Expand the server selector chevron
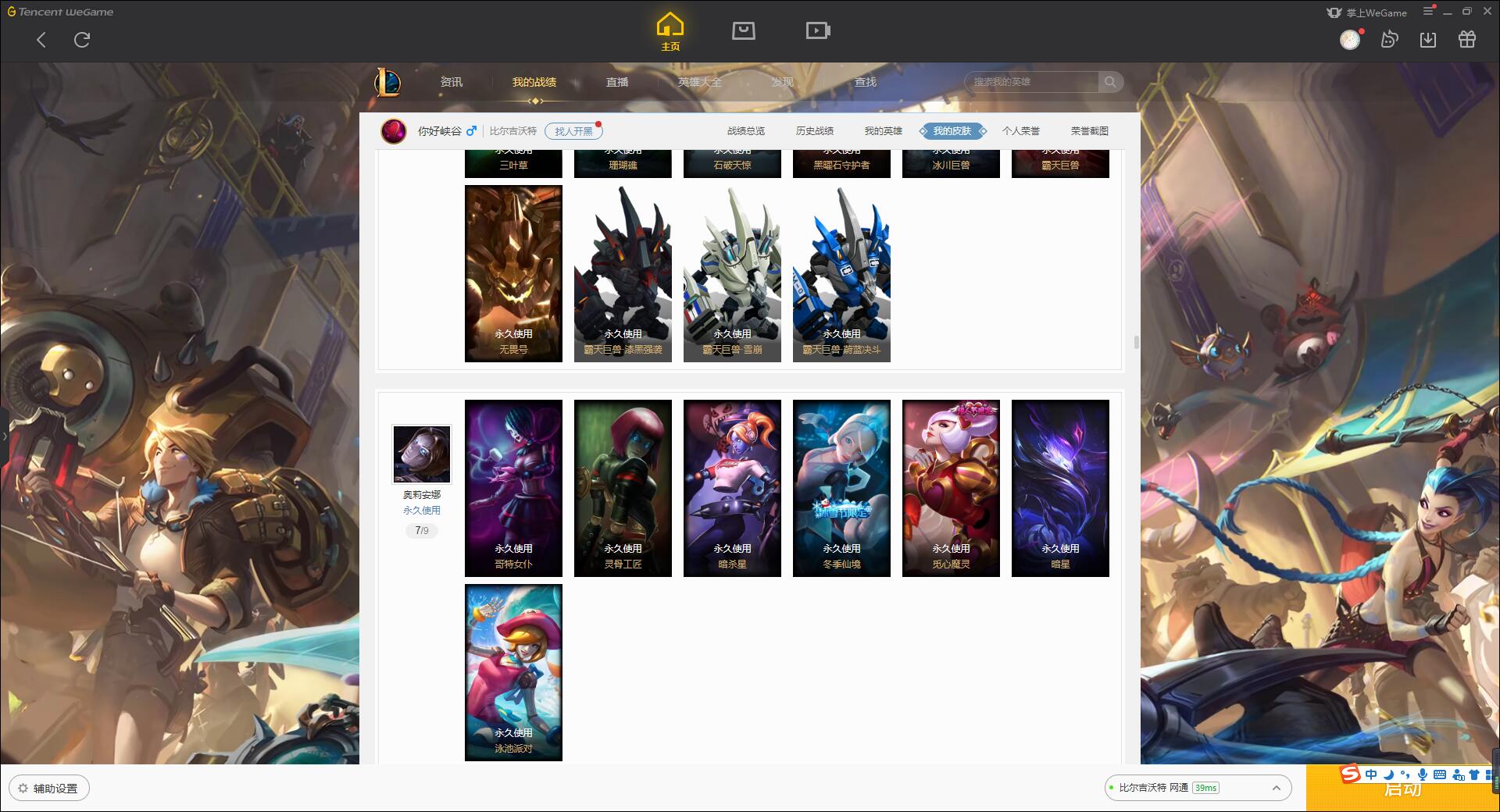 click(1277, 788)
